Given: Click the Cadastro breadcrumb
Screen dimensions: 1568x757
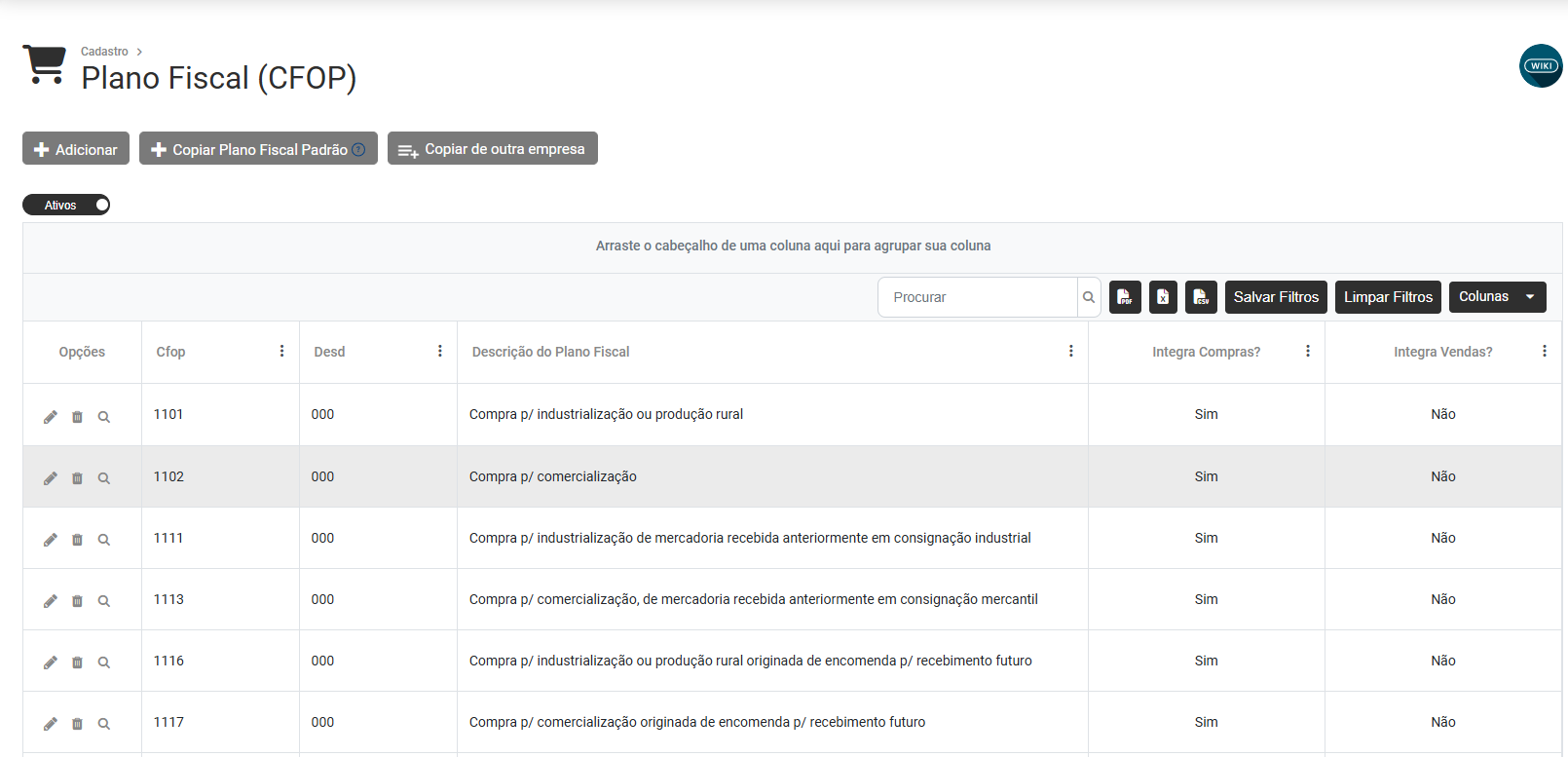Looking at the screenshot, I should (x=104, y=52).
